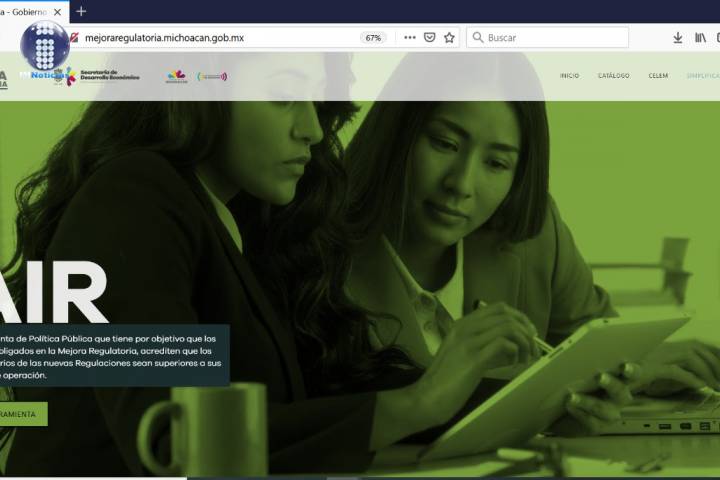Open the Downloads arrow icon
Viewport: 720px width, 480px height.
[x=677, y=38]
